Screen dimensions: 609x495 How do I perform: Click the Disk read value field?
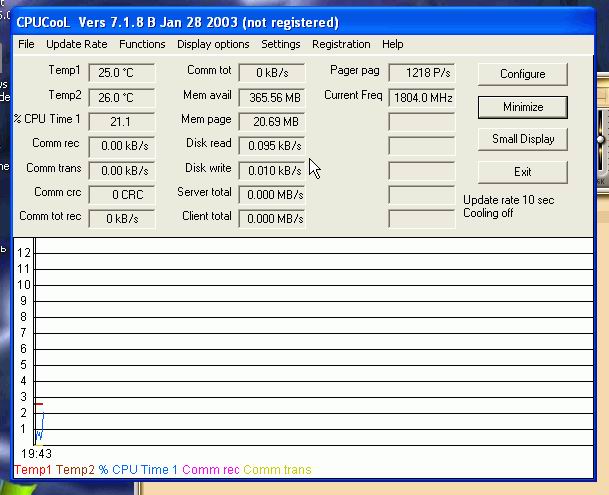(x=272, y=145)
